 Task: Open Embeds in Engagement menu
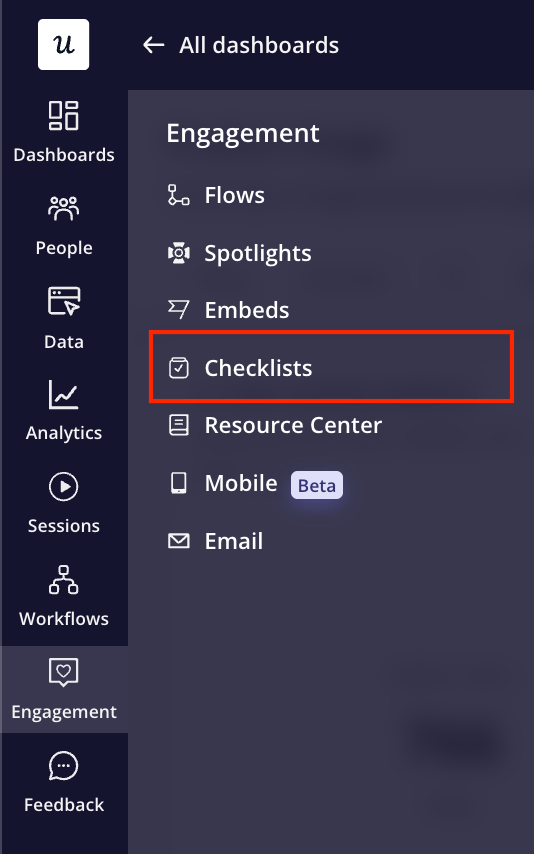point(247,310)
